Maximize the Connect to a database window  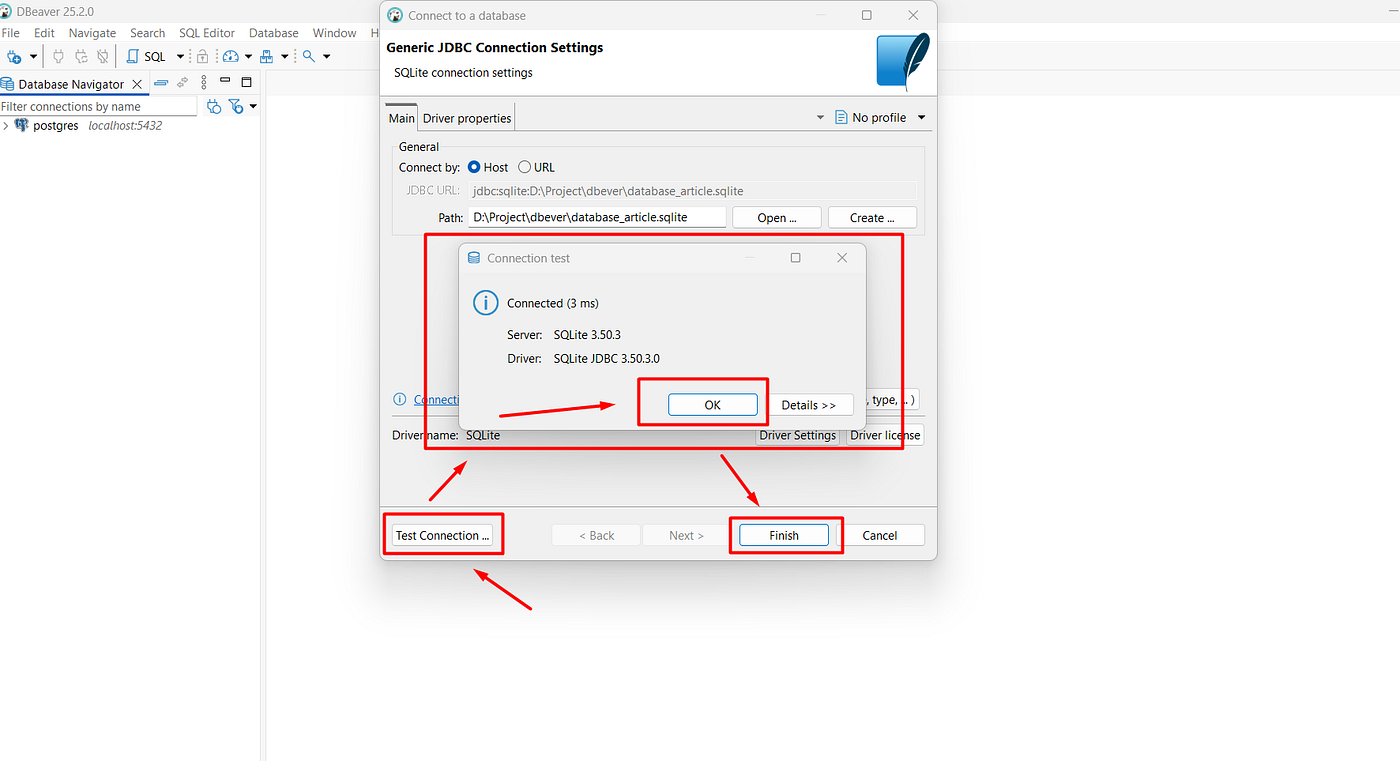click(866, 15)
